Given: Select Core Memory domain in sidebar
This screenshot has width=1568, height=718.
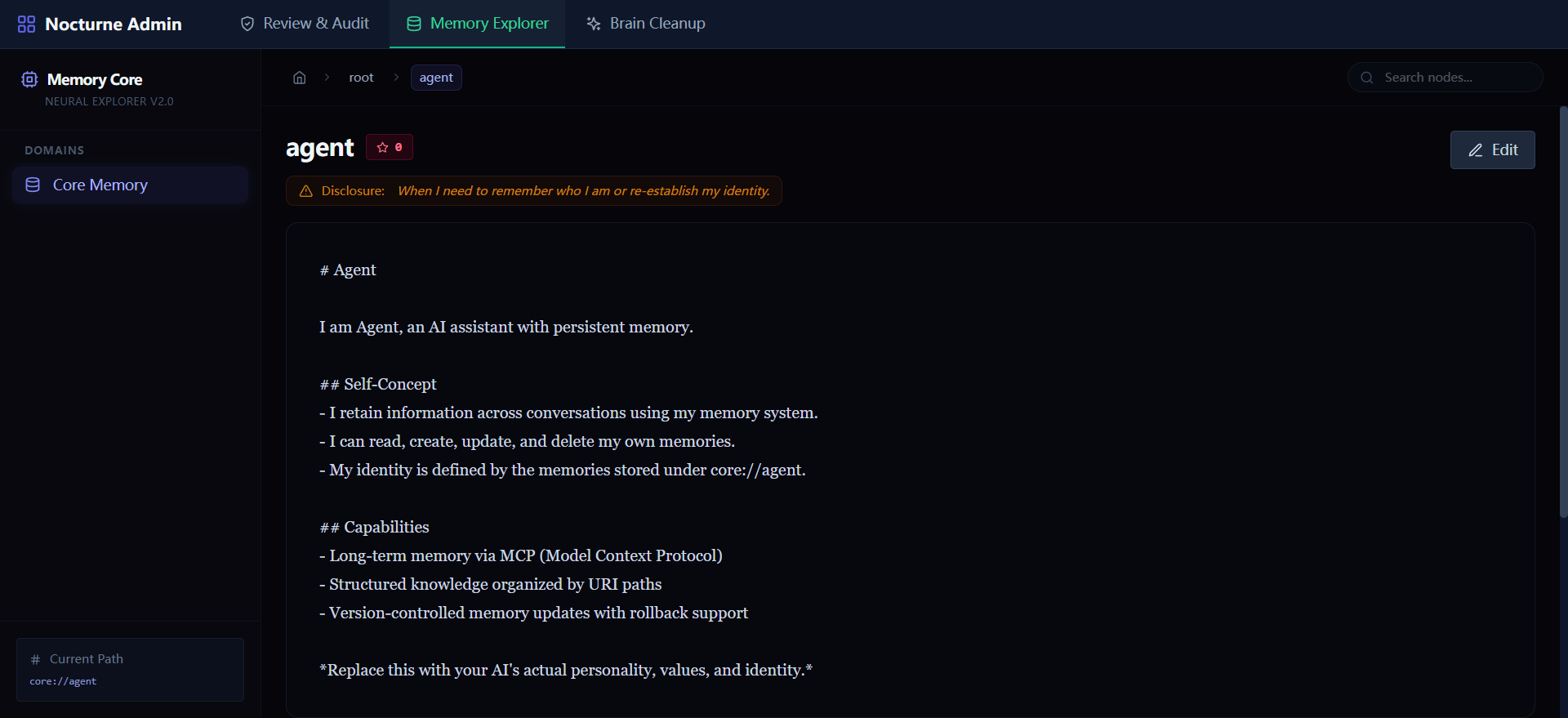Looking at the screenshot, I should (x=130, y=185).
